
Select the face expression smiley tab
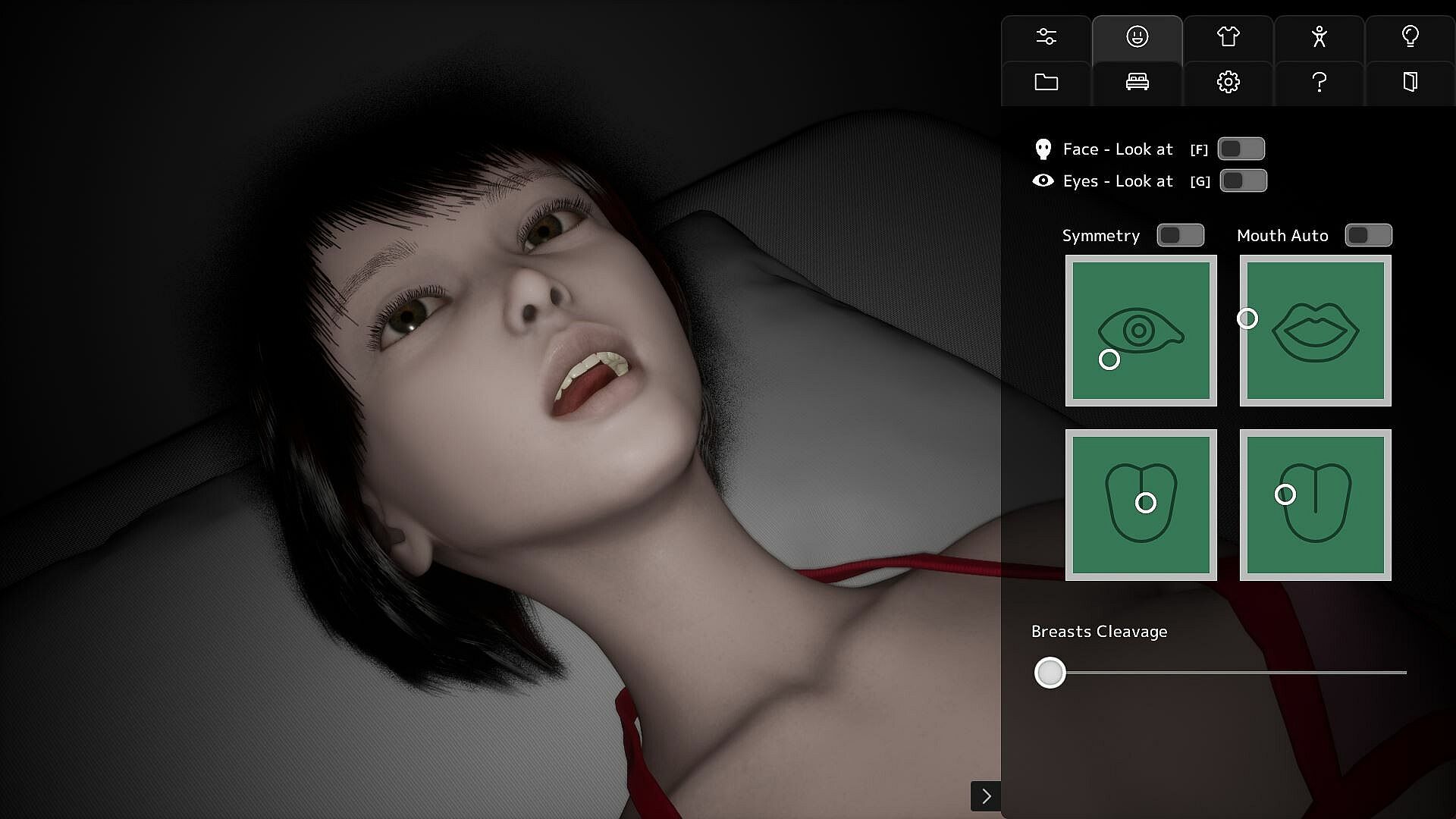coord(1137,37)
